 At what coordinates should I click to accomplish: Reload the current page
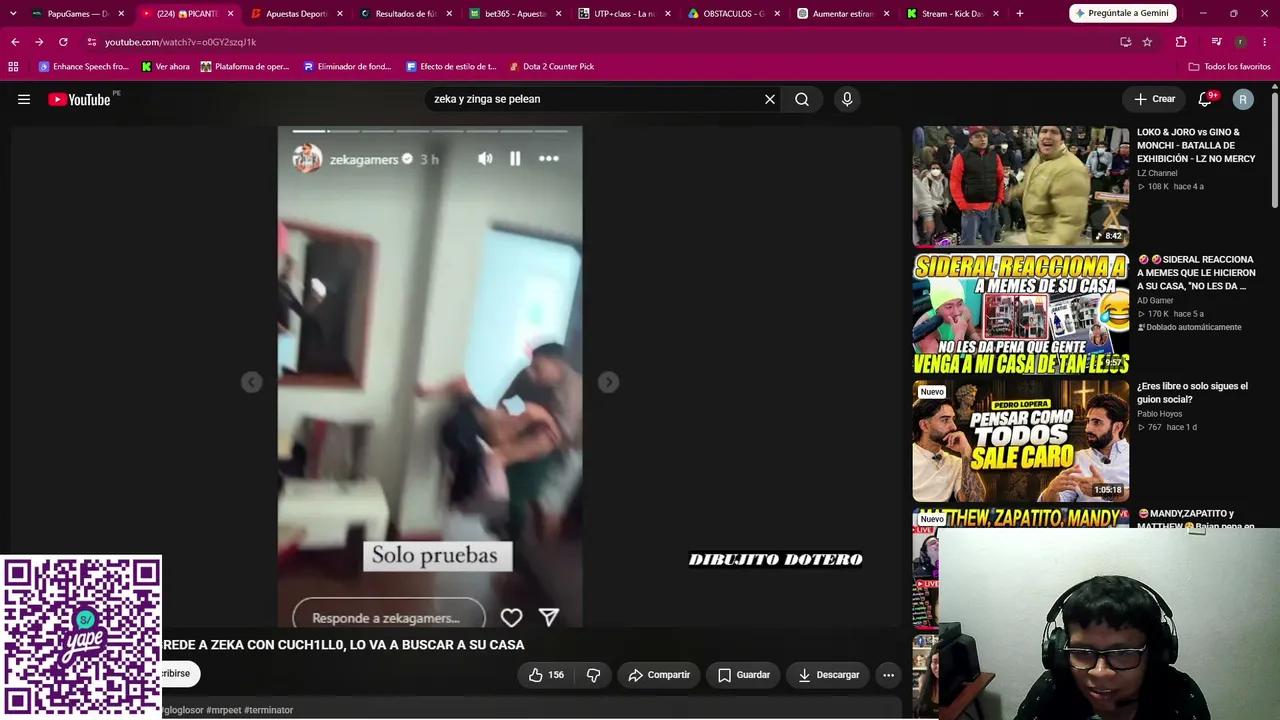click(63, 42)
